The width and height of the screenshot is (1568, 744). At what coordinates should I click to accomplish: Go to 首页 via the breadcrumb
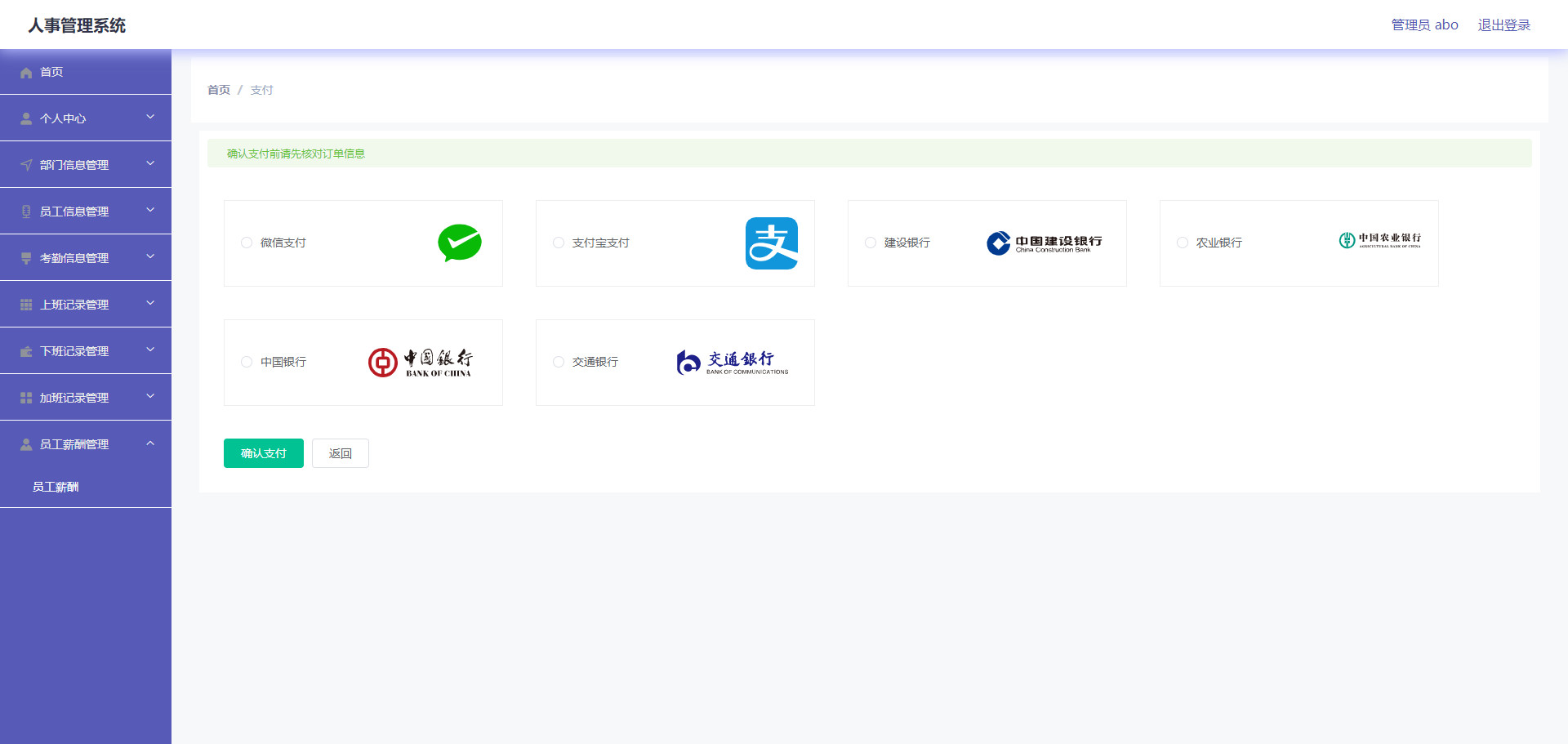click(219, 90)
